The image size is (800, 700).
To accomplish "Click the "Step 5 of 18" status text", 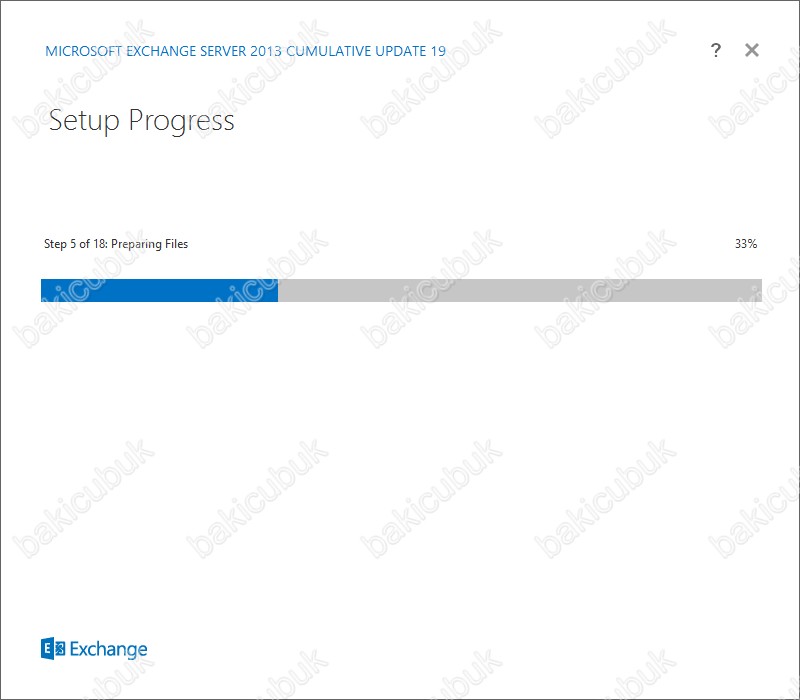I will 75,244.
